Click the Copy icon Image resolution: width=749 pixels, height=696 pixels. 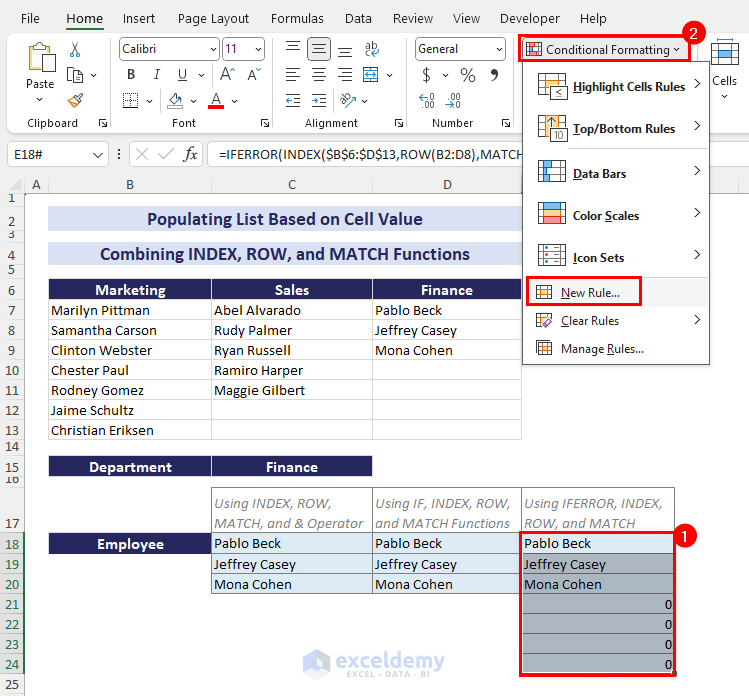tap(75, 75)
